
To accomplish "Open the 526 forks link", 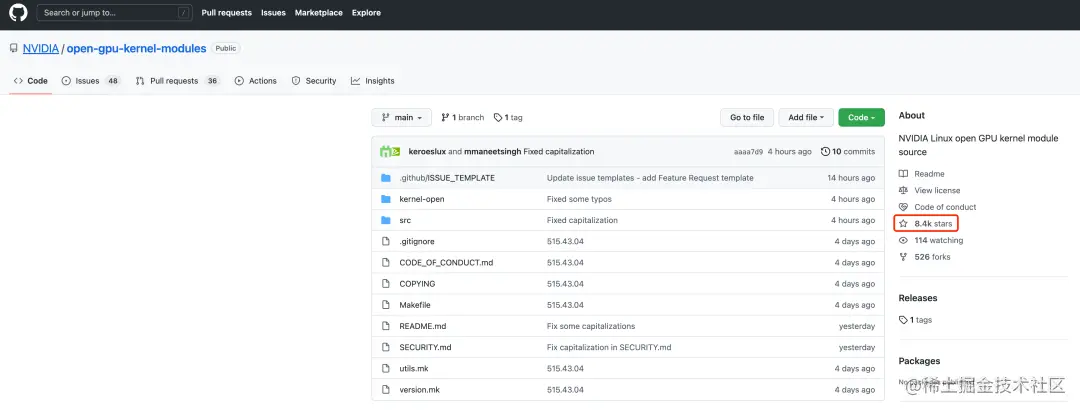I will point(925,257).
